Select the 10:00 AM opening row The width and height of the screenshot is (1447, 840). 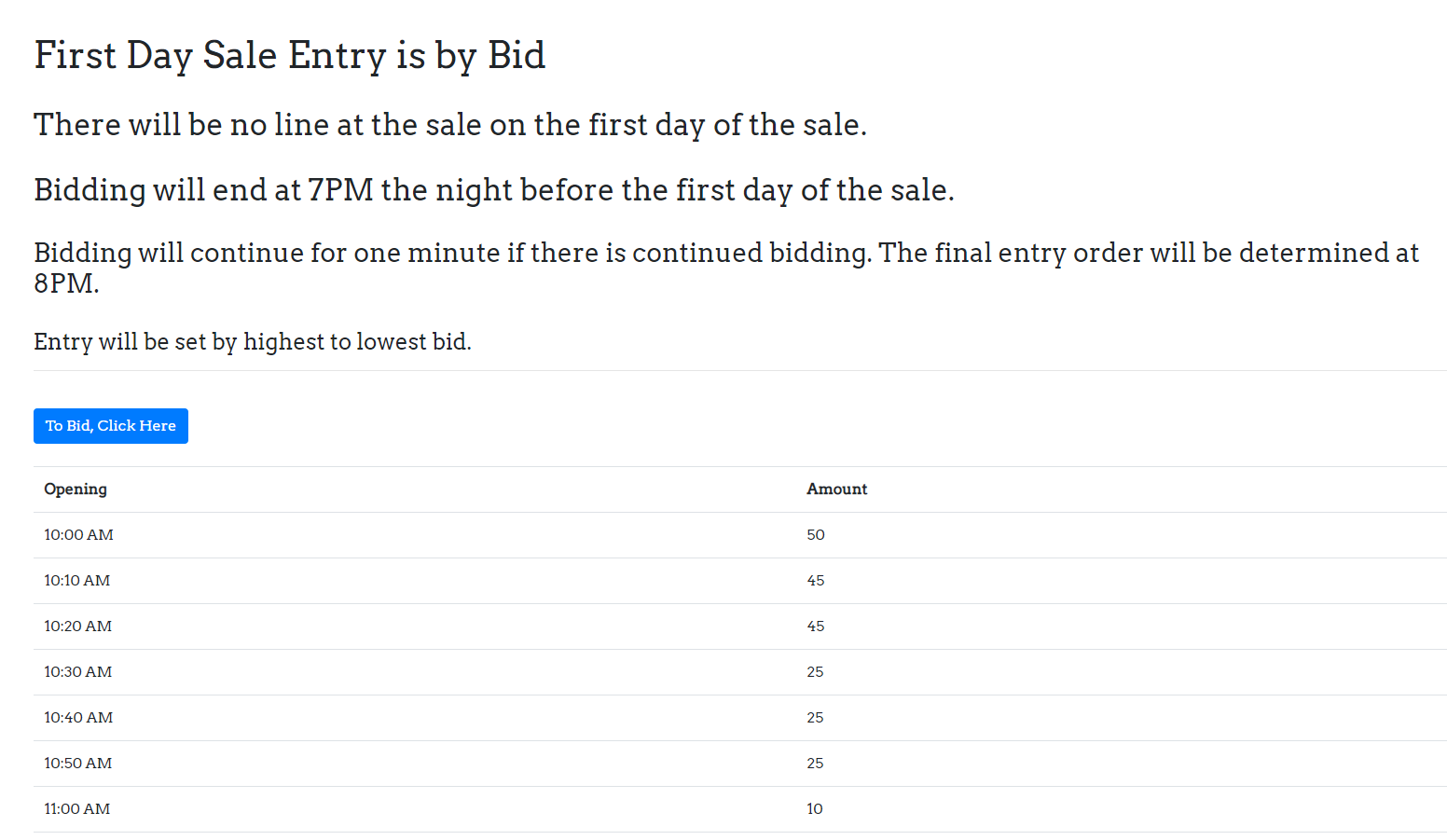point(78,535)
